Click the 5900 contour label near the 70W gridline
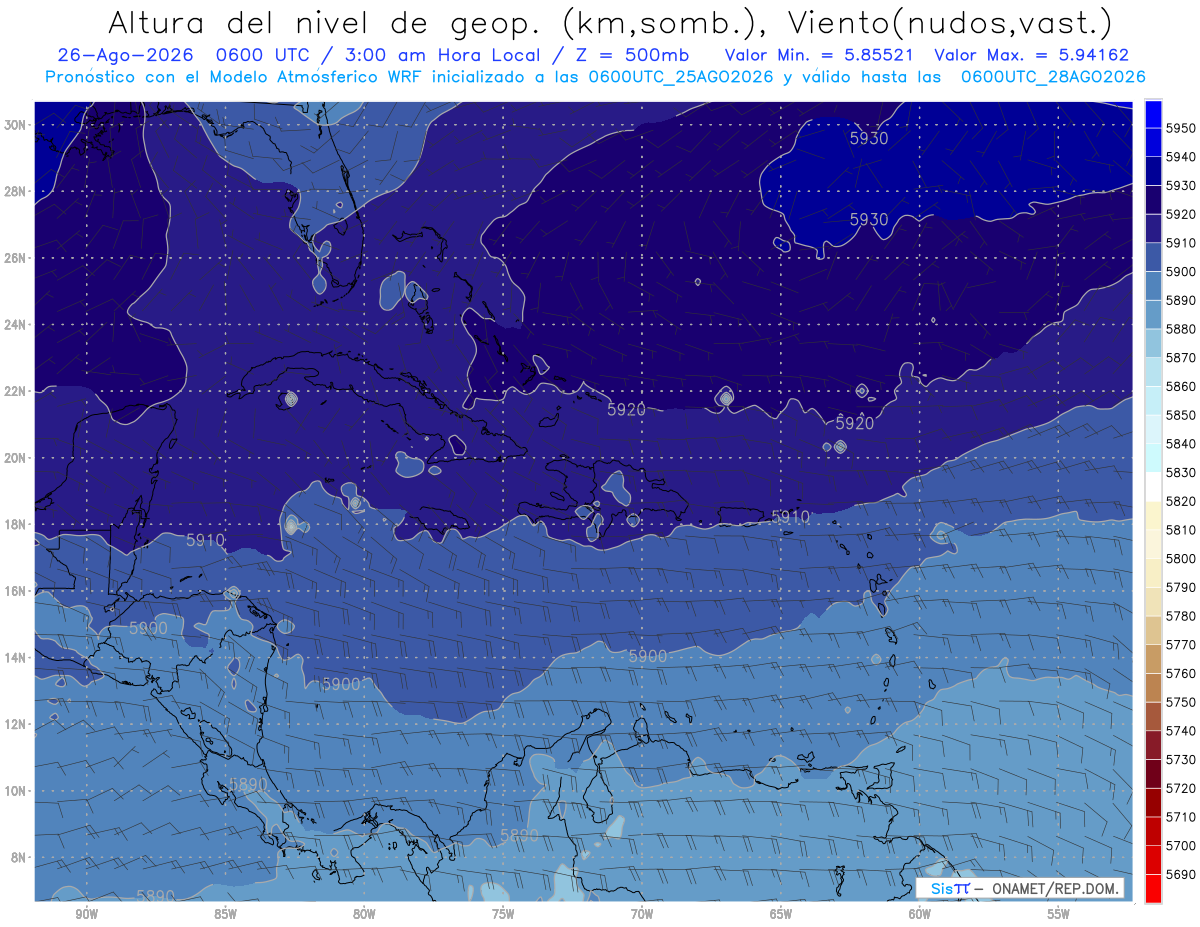 pos(647,656)
